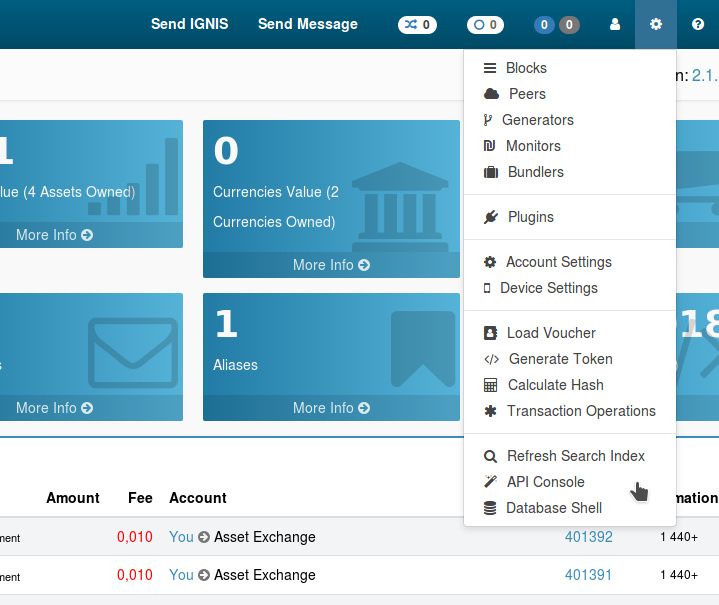
Task: Click the Generators branch icon
Action: [487, 120]
